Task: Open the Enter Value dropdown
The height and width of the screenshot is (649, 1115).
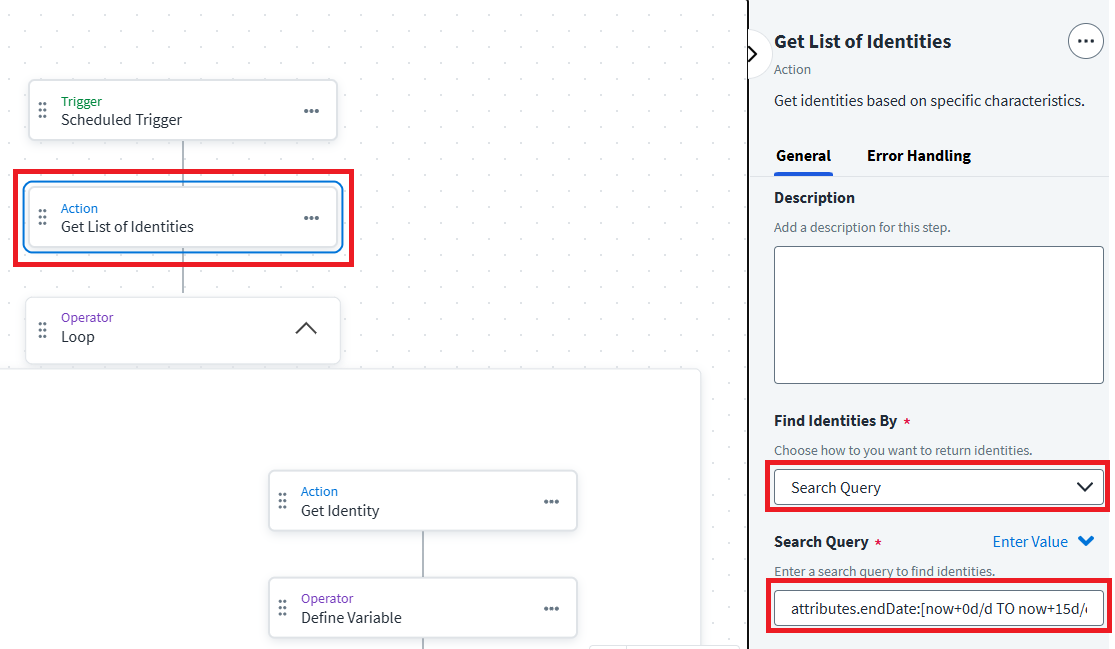Action: pos(1043,542)
